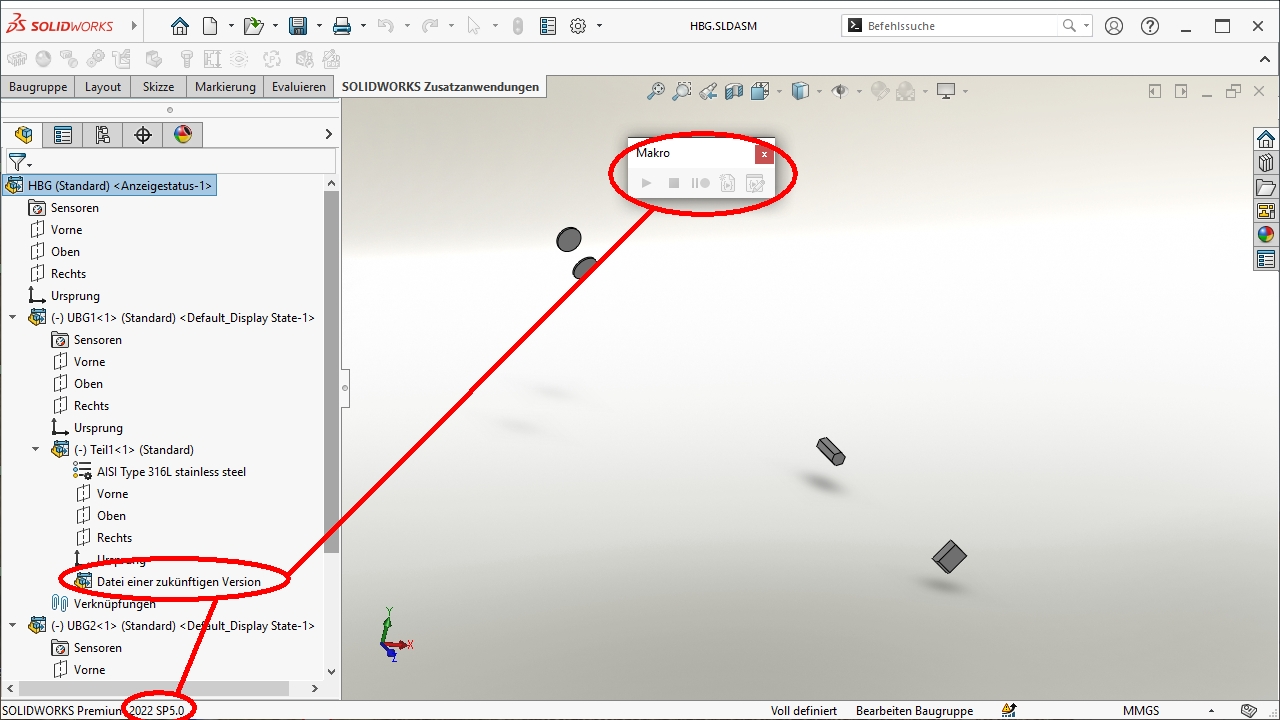Image resolution: width=1280 pixels, height=720 pixels.
Task: Open the Help question mark icon
Action: pyautogui.click(x=1150, y=26)
